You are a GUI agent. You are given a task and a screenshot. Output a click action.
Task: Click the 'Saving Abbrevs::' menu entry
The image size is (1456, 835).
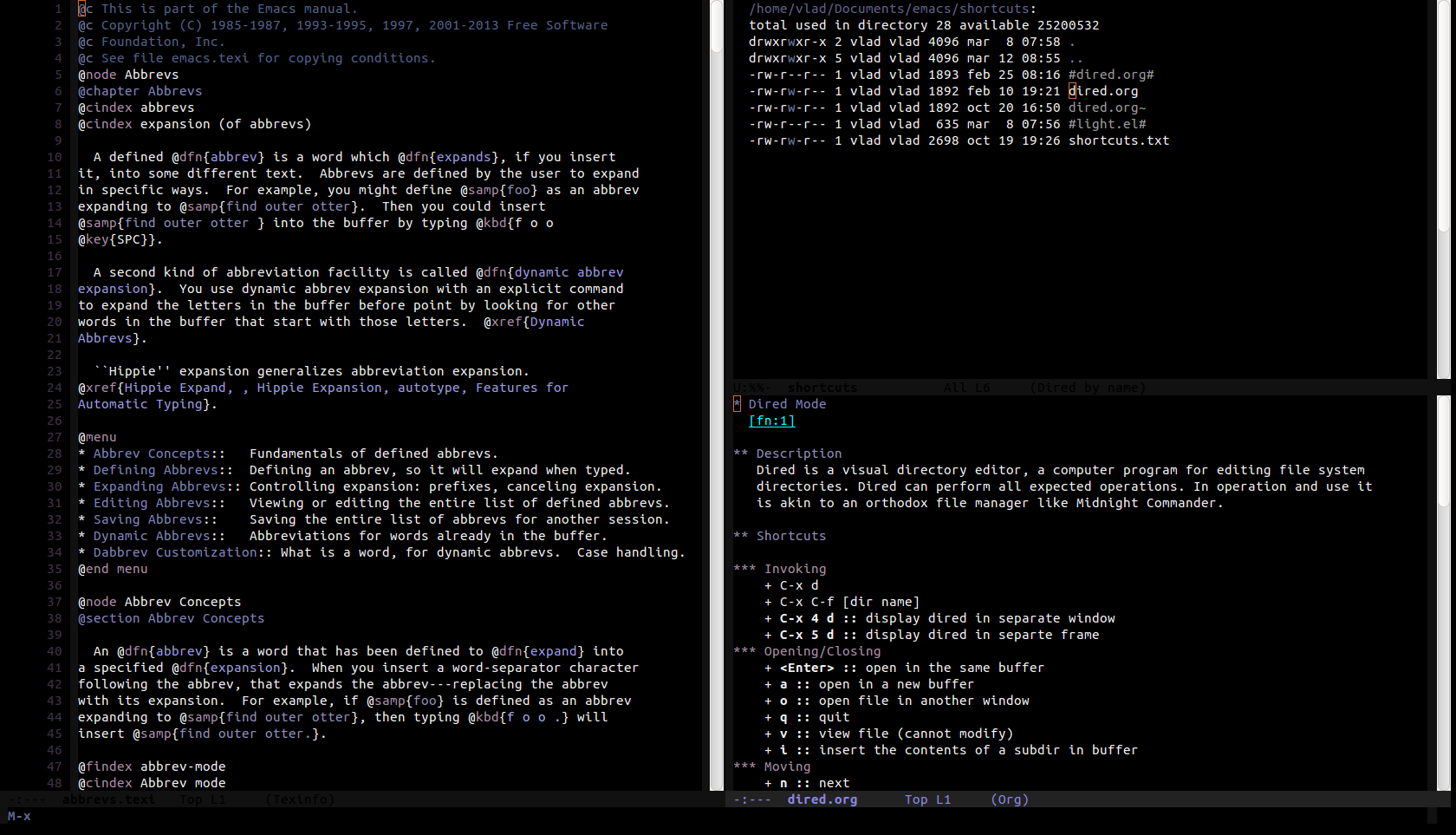(x=155, y=519)
